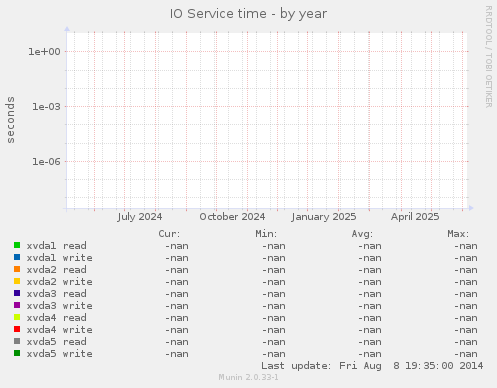The image size is (497, 388).
Task: Select the 'xvda4 write' legend label
Action: pos(59,330)
